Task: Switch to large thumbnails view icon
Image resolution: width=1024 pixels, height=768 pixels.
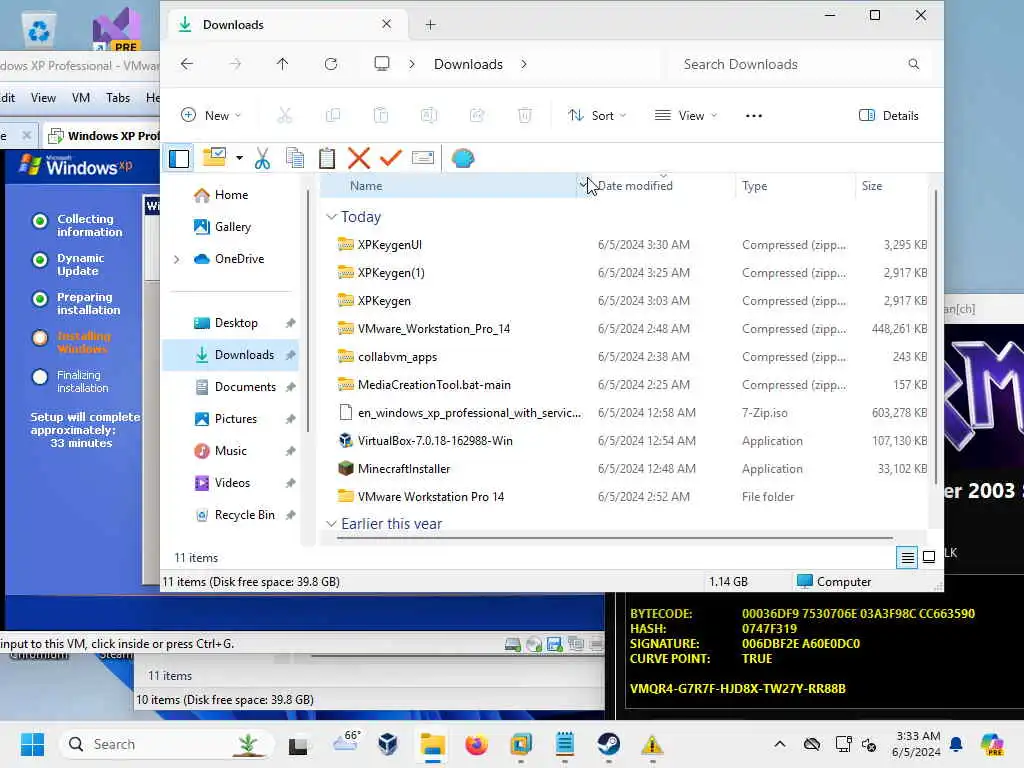Action: click(929, 558)
